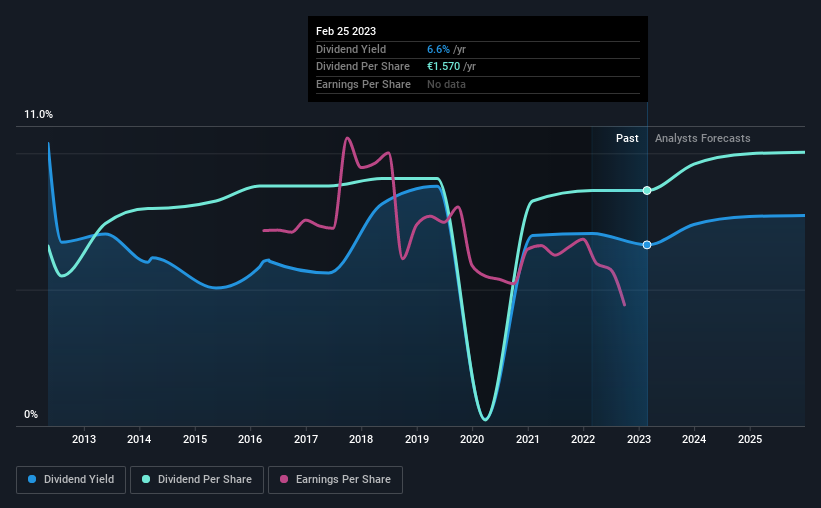Click the 2018 x-axis year label
Viewport: 821px width, 508px height.
tap(361, 439)
